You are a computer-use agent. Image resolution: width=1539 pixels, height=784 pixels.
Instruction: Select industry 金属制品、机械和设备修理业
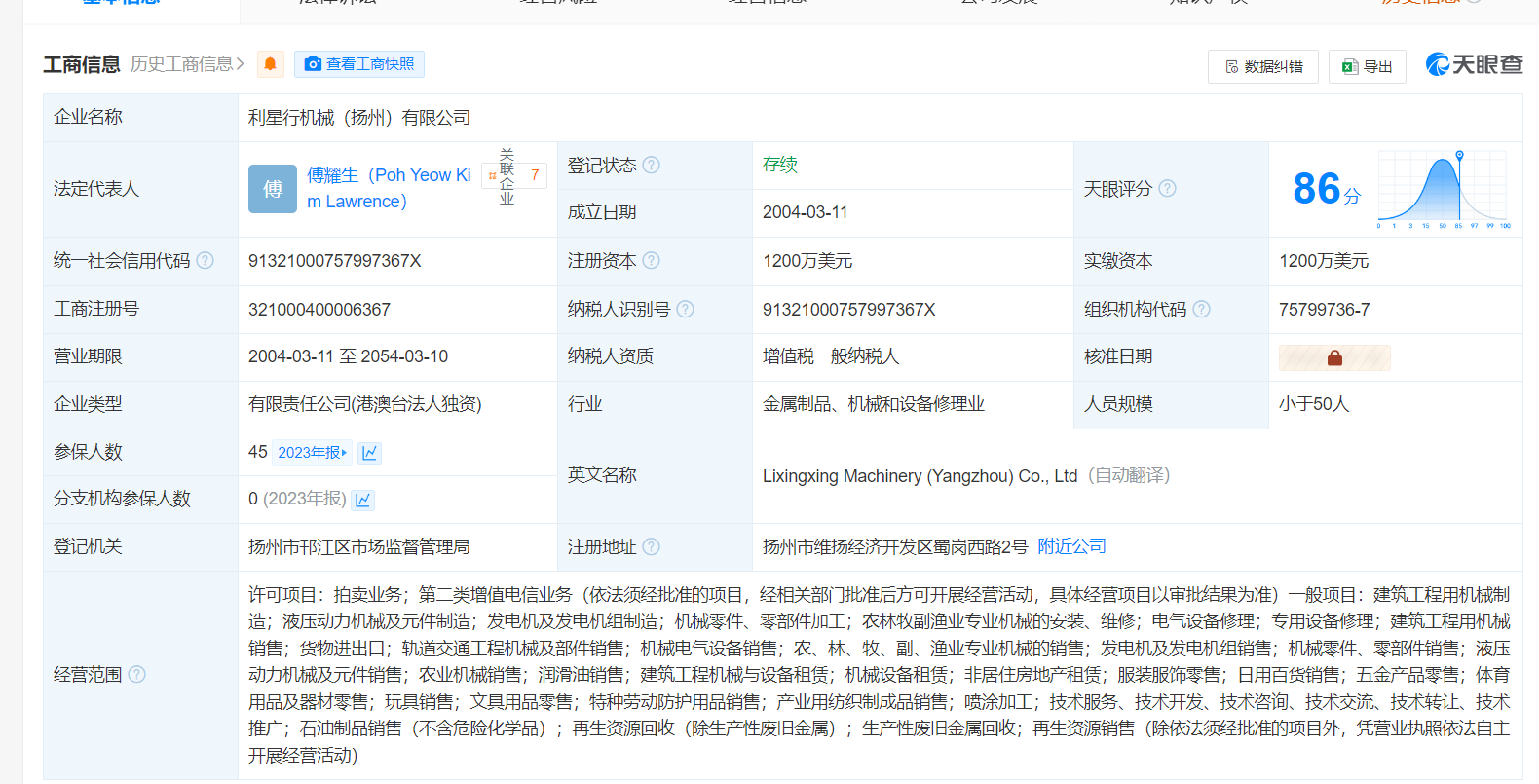tap(874, 404)
